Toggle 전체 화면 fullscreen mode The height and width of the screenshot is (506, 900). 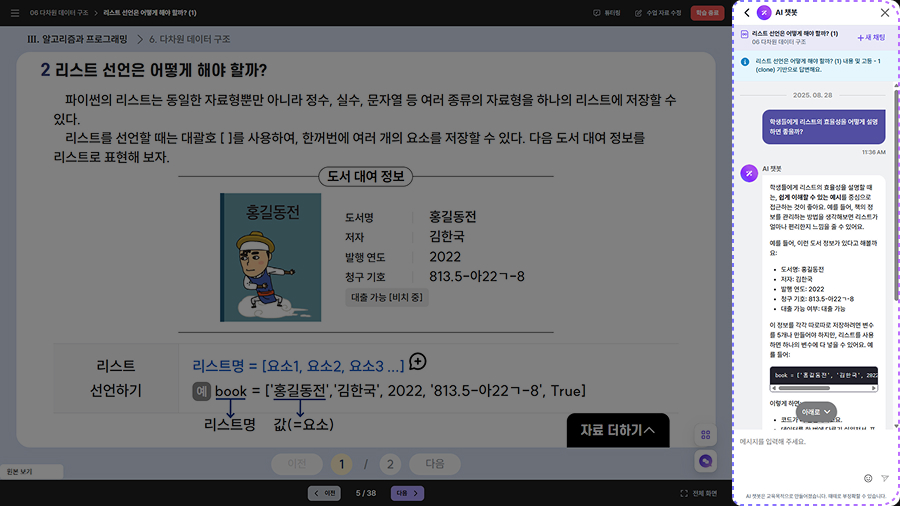[698, 493]
